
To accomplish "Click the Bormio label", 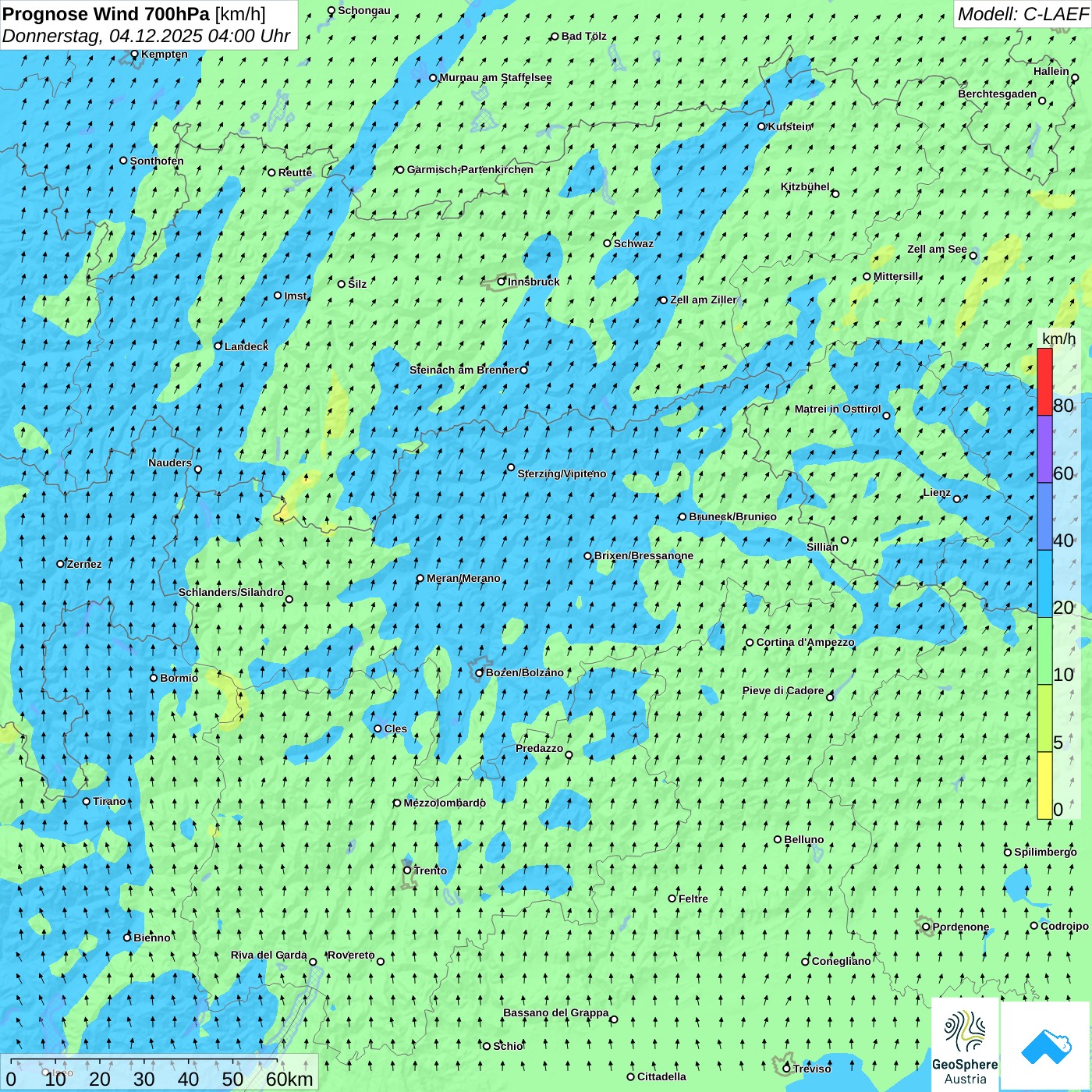I will point(179,678).
